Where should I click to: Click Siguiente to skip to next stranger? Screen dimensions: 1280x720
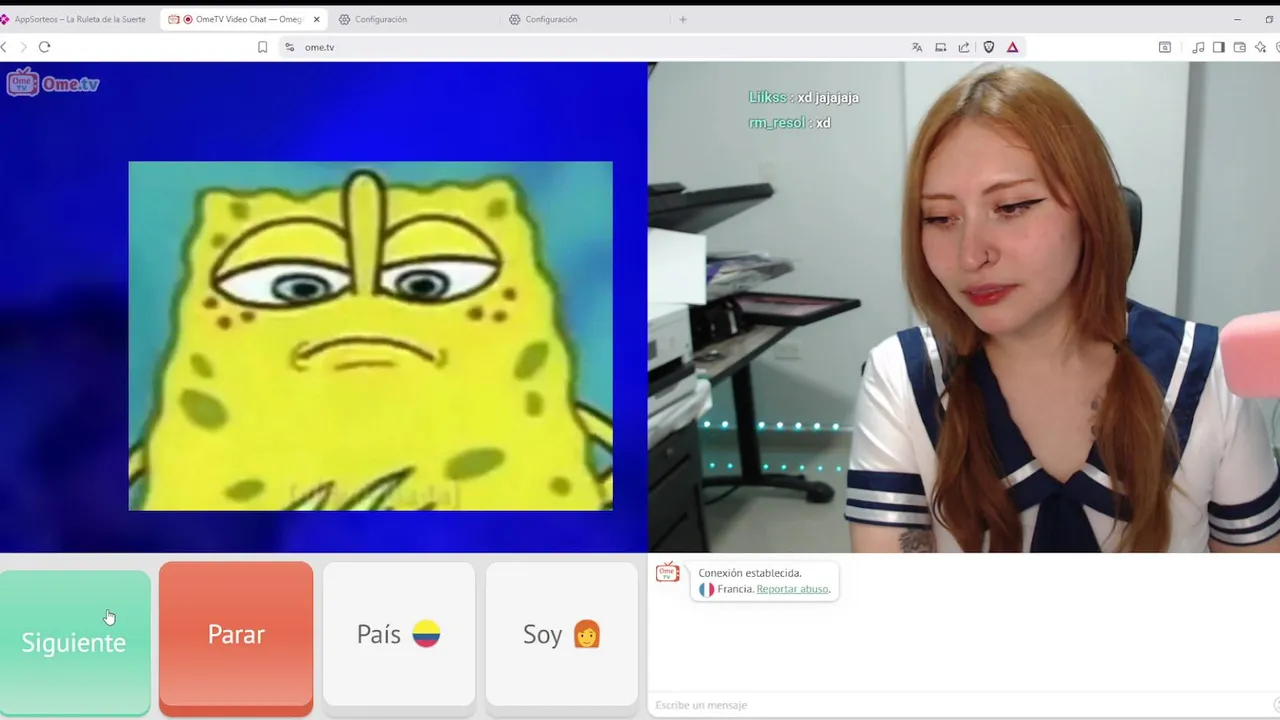[74, 642]
